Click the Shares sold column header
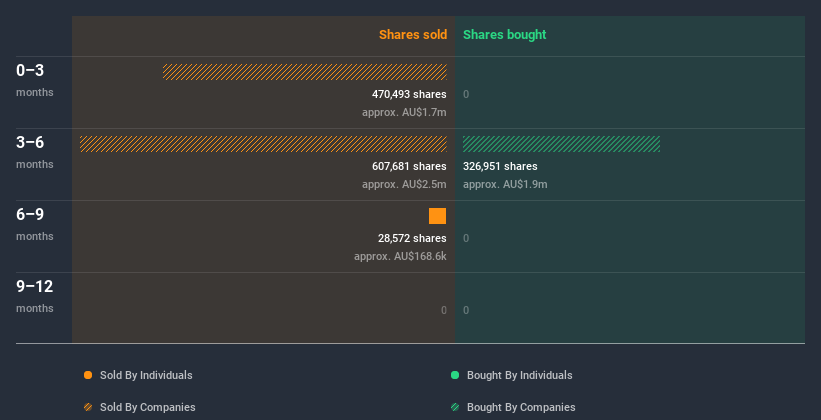 point(413,35)
